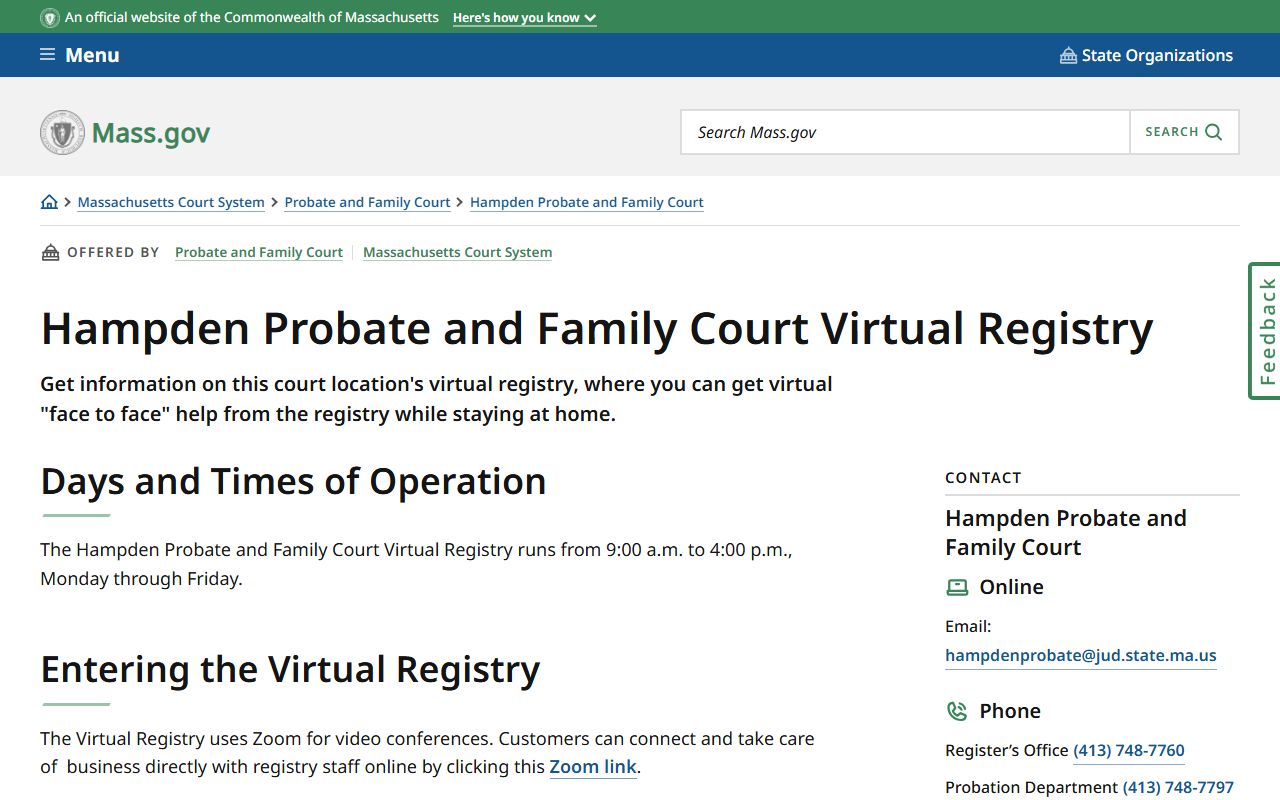Click the Zoom link hyperlink
The height and width of the screenshot is (800, 1280).
[x=593, y=767]
